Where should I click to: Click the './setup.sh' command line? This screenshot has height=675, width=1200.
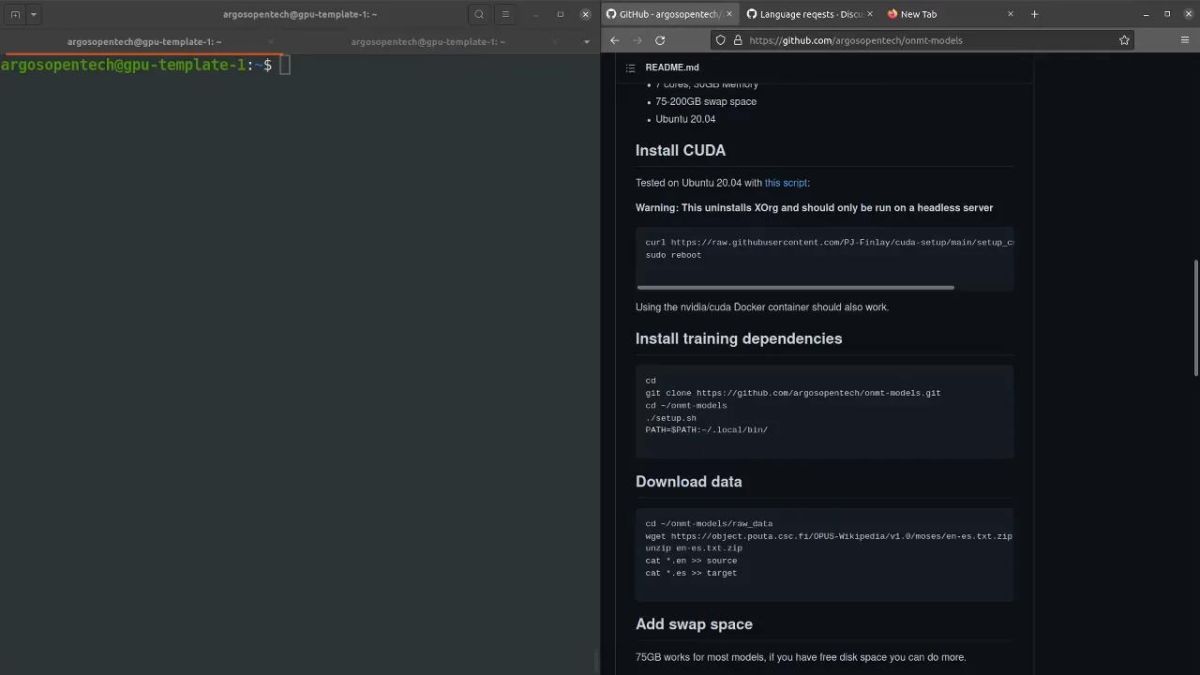coord(671,418)
